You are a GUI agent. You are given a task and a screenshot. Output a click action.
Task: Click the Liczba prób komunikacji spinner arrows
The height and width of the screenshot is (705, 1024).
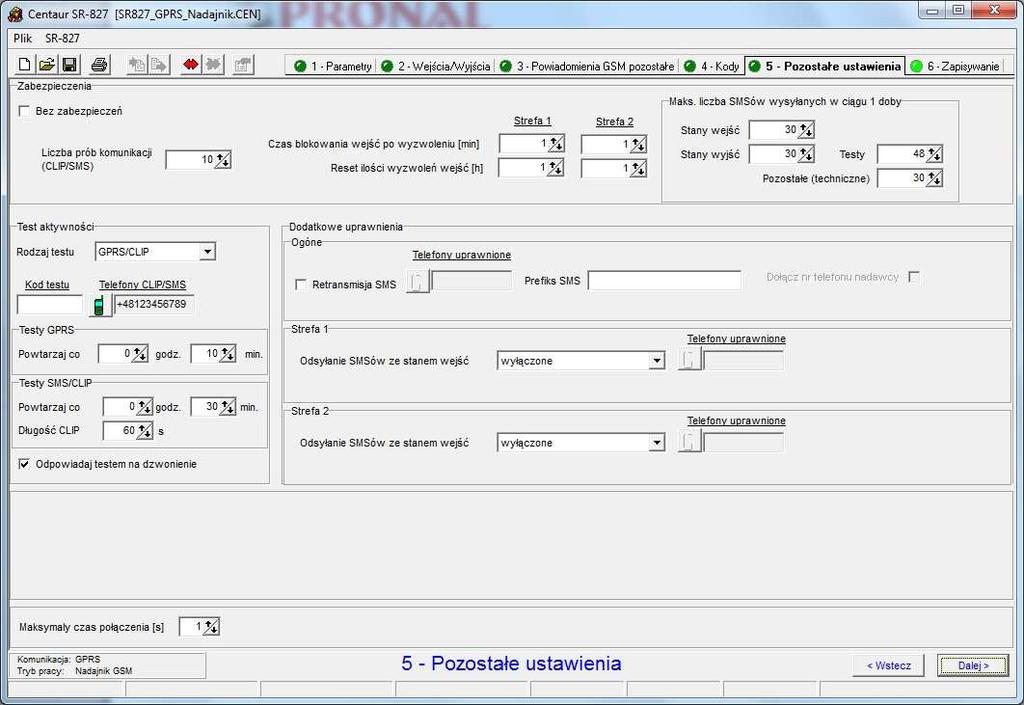pos(223,159)
